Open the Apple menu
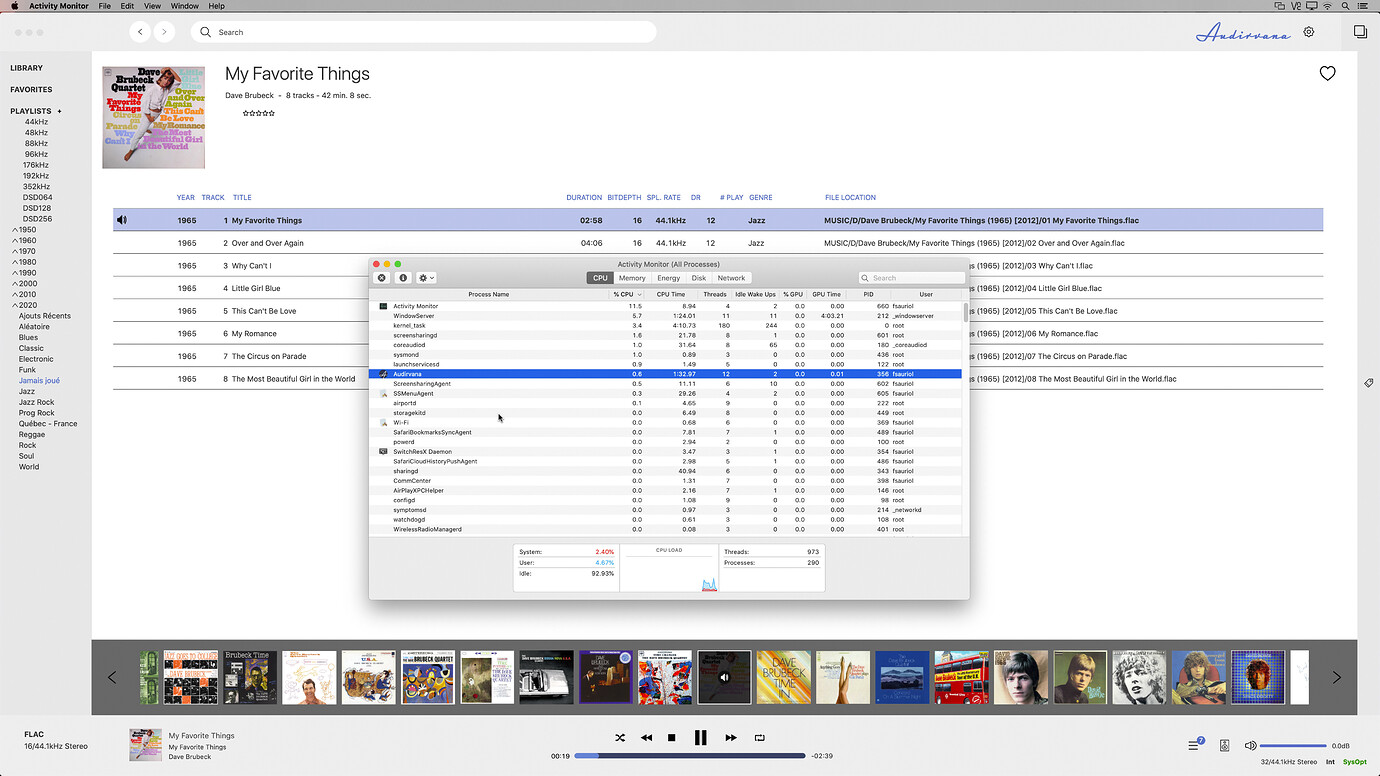Viewport: 1380px width, 776px height. pos(14,6)
